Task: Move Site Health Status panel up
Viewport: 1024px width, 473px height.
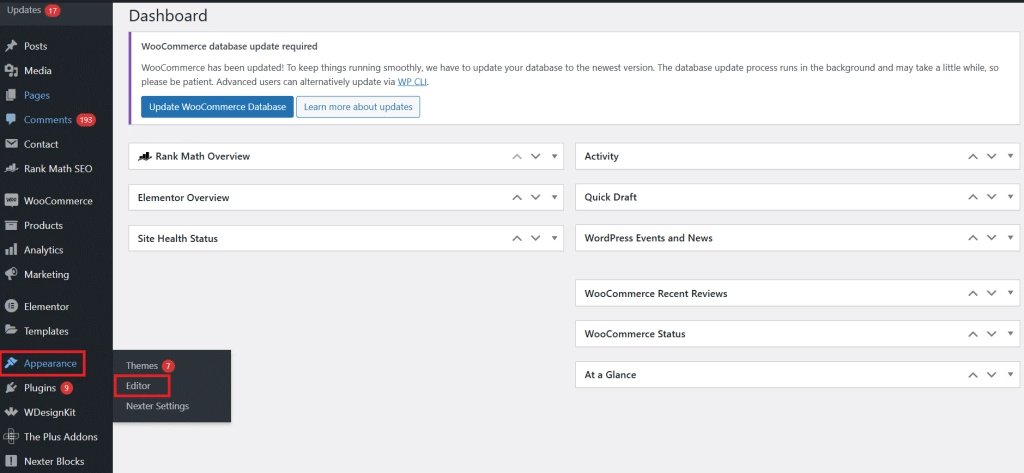Action: point(517,239)
